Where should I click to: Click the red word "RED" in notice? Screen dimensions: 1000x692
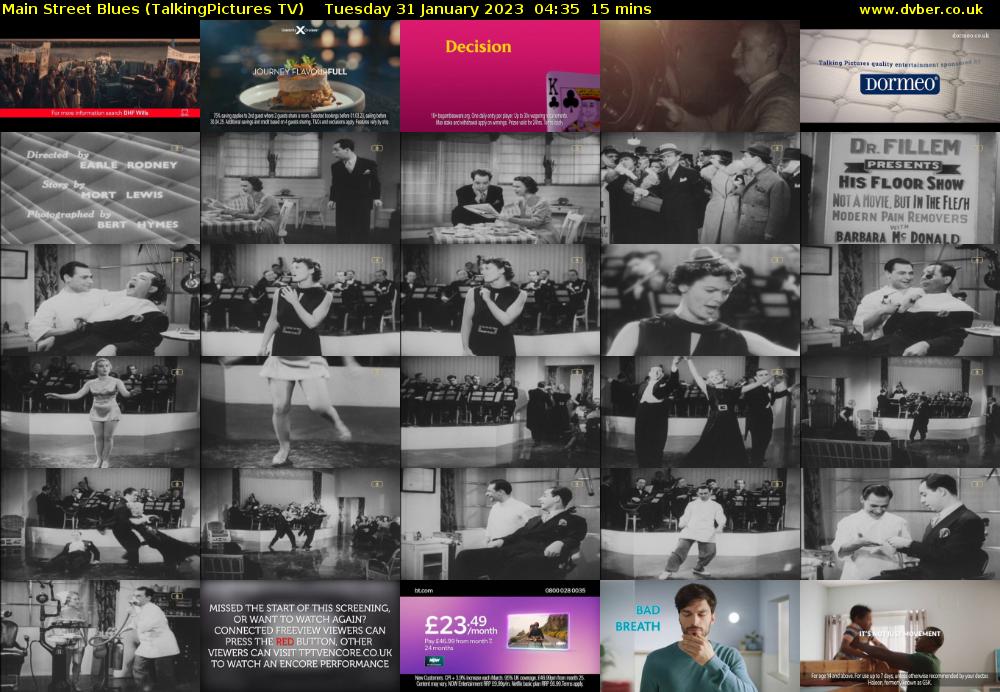[284, 642]
